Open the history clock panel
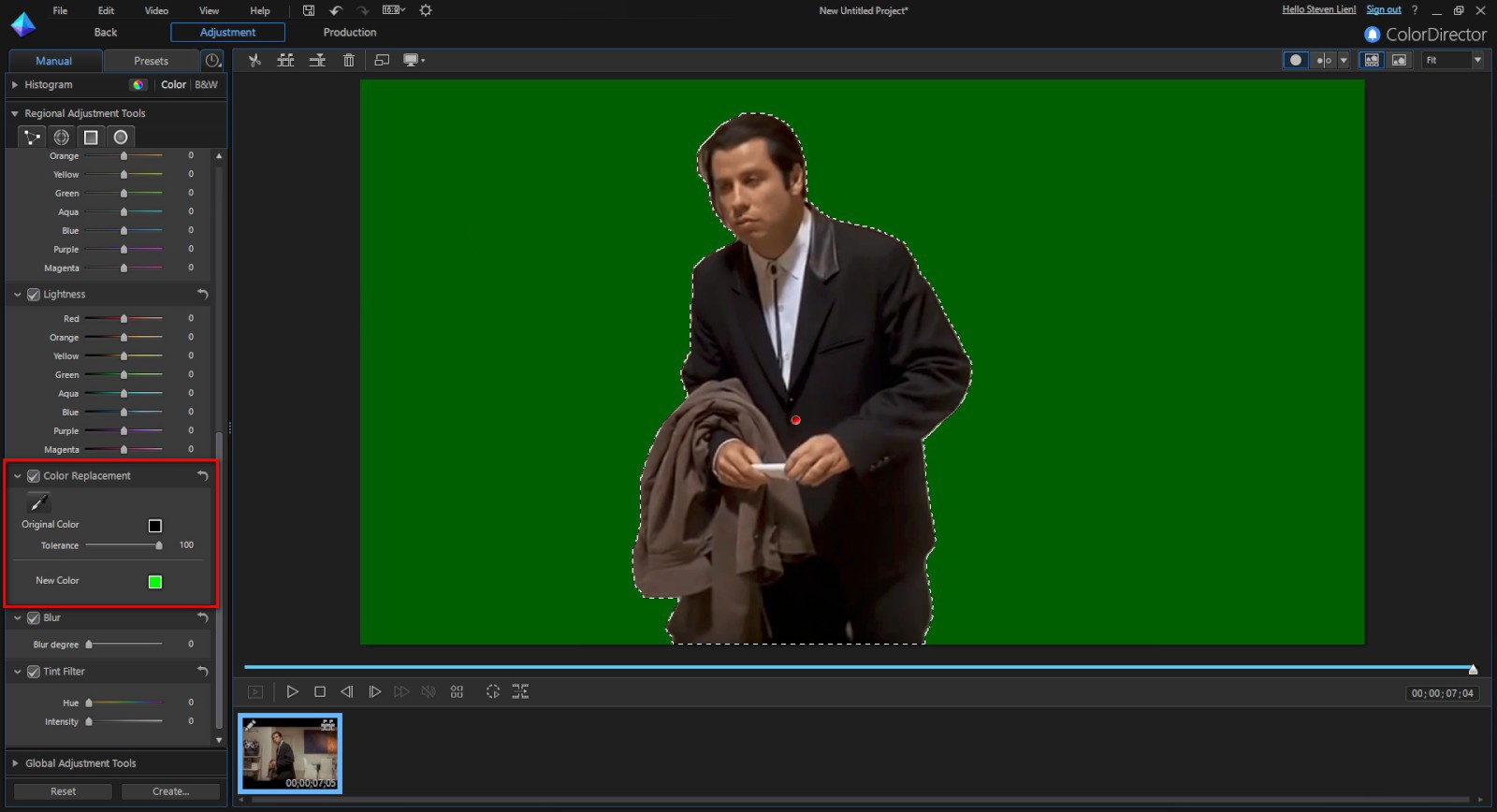Image resolution: width=1497 pixels, height=812 pixels. coord(213,60)
